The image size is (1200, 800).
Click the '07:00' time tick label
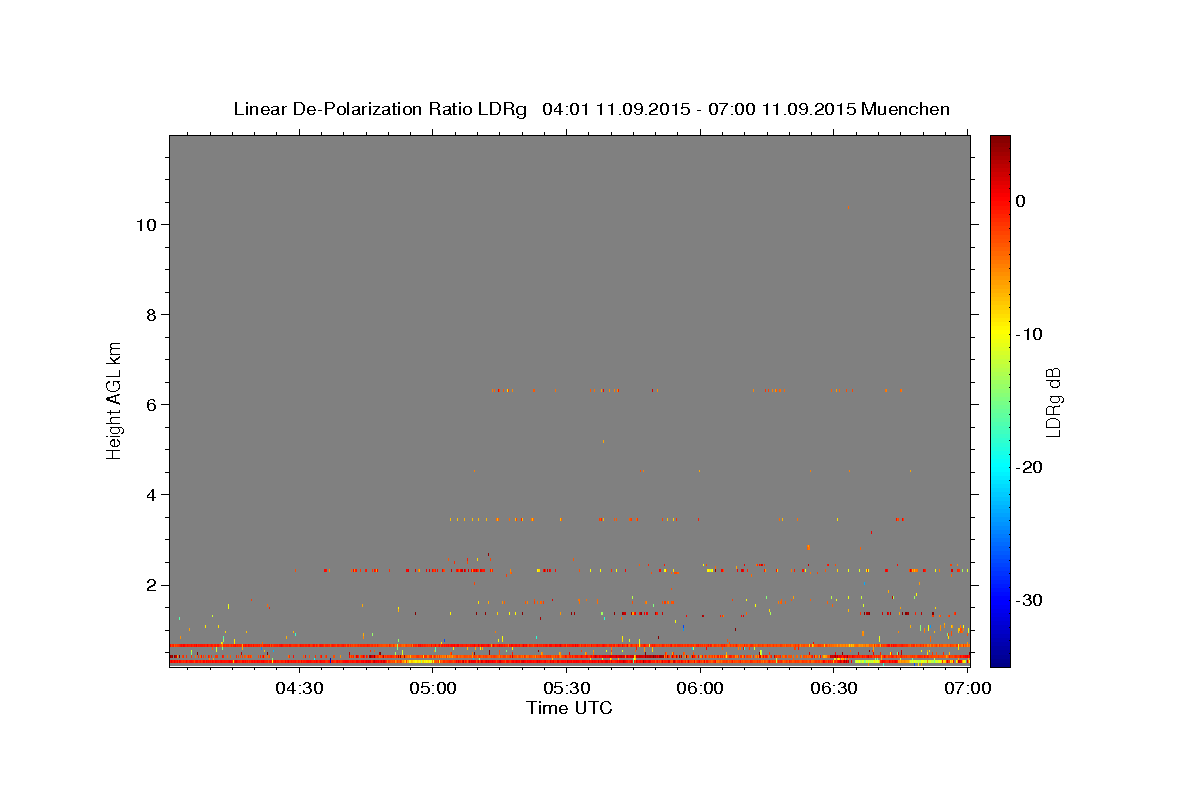[967, 688]
